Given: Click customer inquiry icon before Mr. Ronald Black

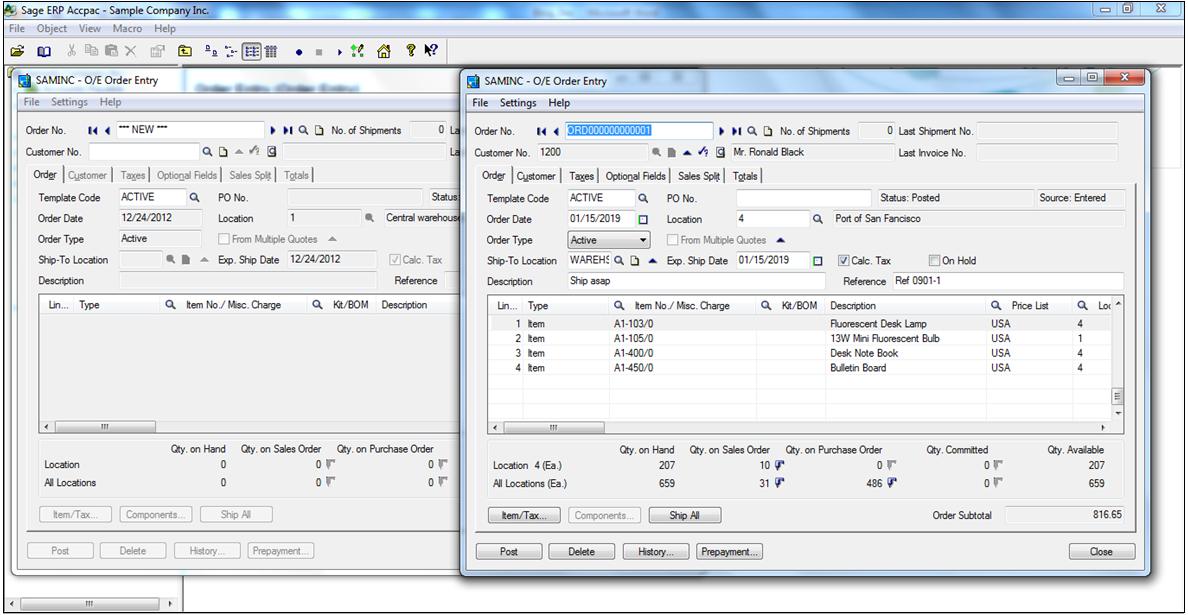Looking at the screenshot, I should click(720, 152).
